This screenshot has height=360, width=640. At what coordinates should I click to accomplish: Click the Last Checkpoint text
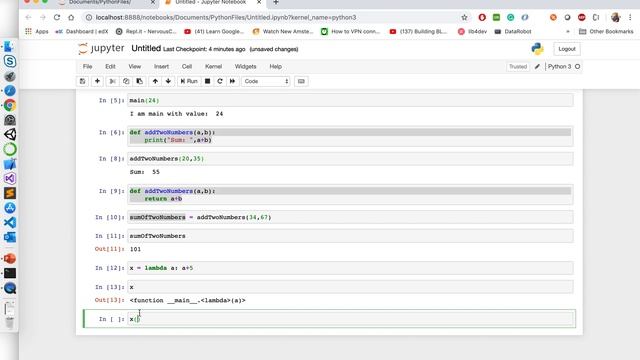(204, 49)
